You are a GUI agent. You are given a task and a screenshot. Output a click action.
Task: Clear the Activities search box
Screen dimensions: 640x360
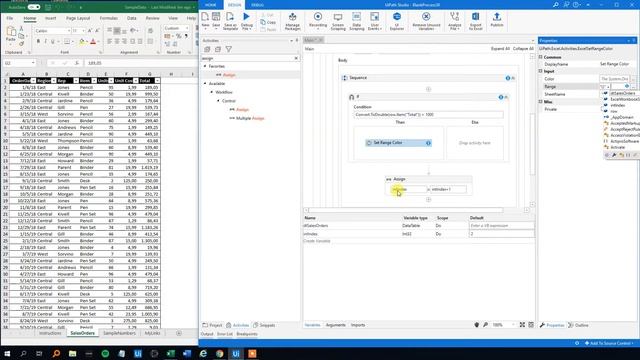[x=296, y=58]
